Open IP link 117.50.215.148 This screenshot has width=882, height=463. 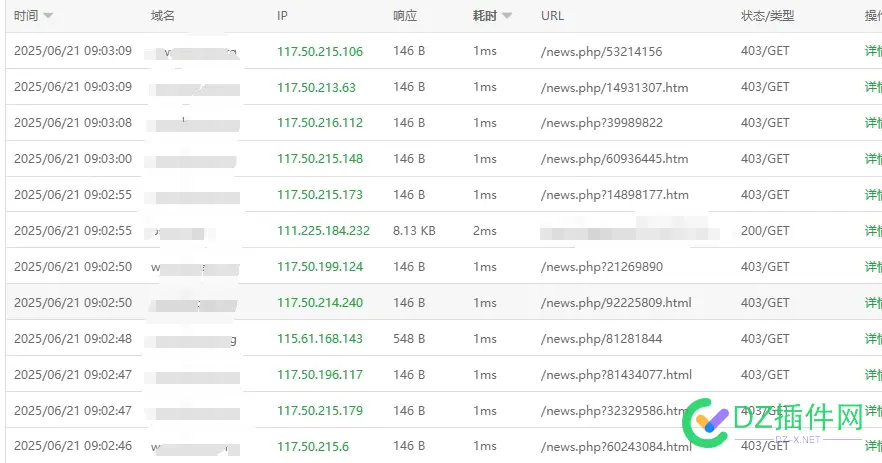320,159
